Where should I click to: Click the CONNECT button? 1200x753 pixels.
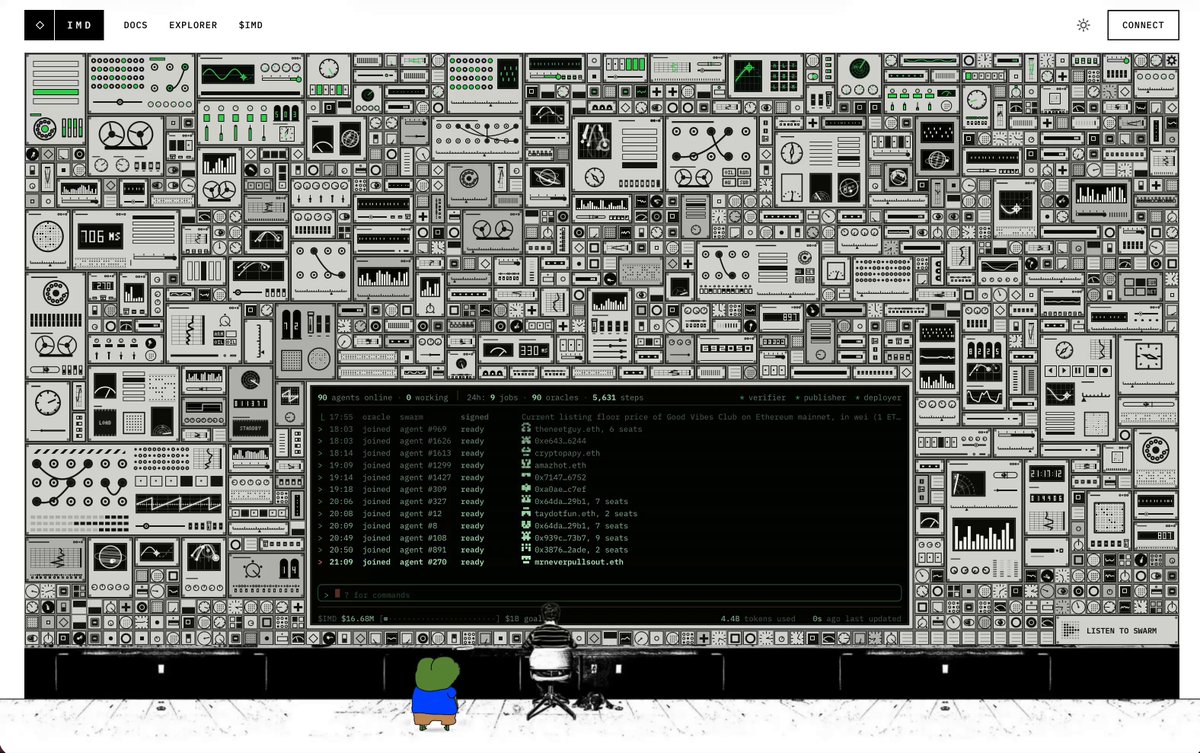pyautogui.click(x=1143, y=25)
